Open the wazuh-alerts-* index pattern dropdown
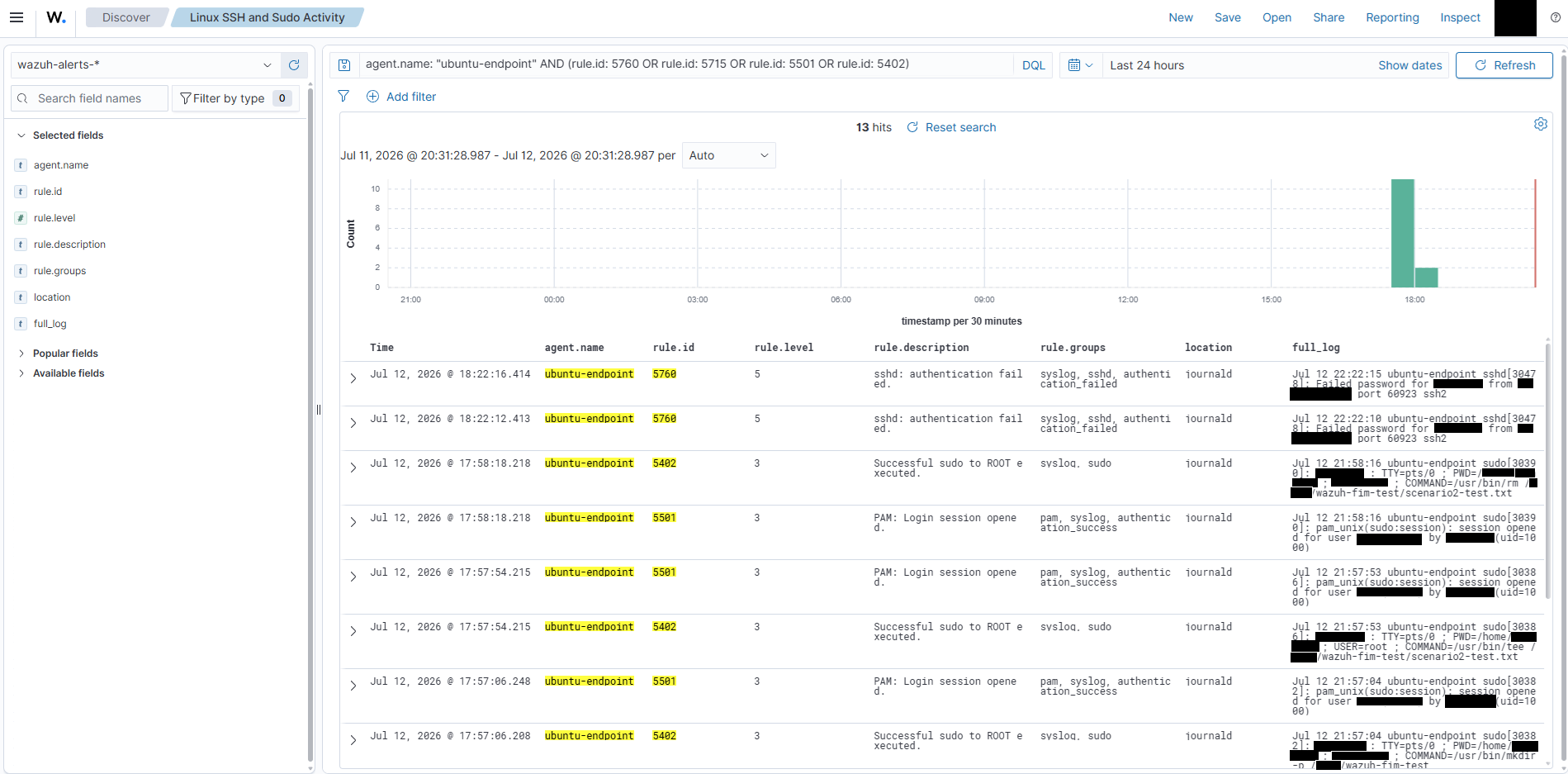The width and height of the screenshot is (1568, 774). point(146,65)
